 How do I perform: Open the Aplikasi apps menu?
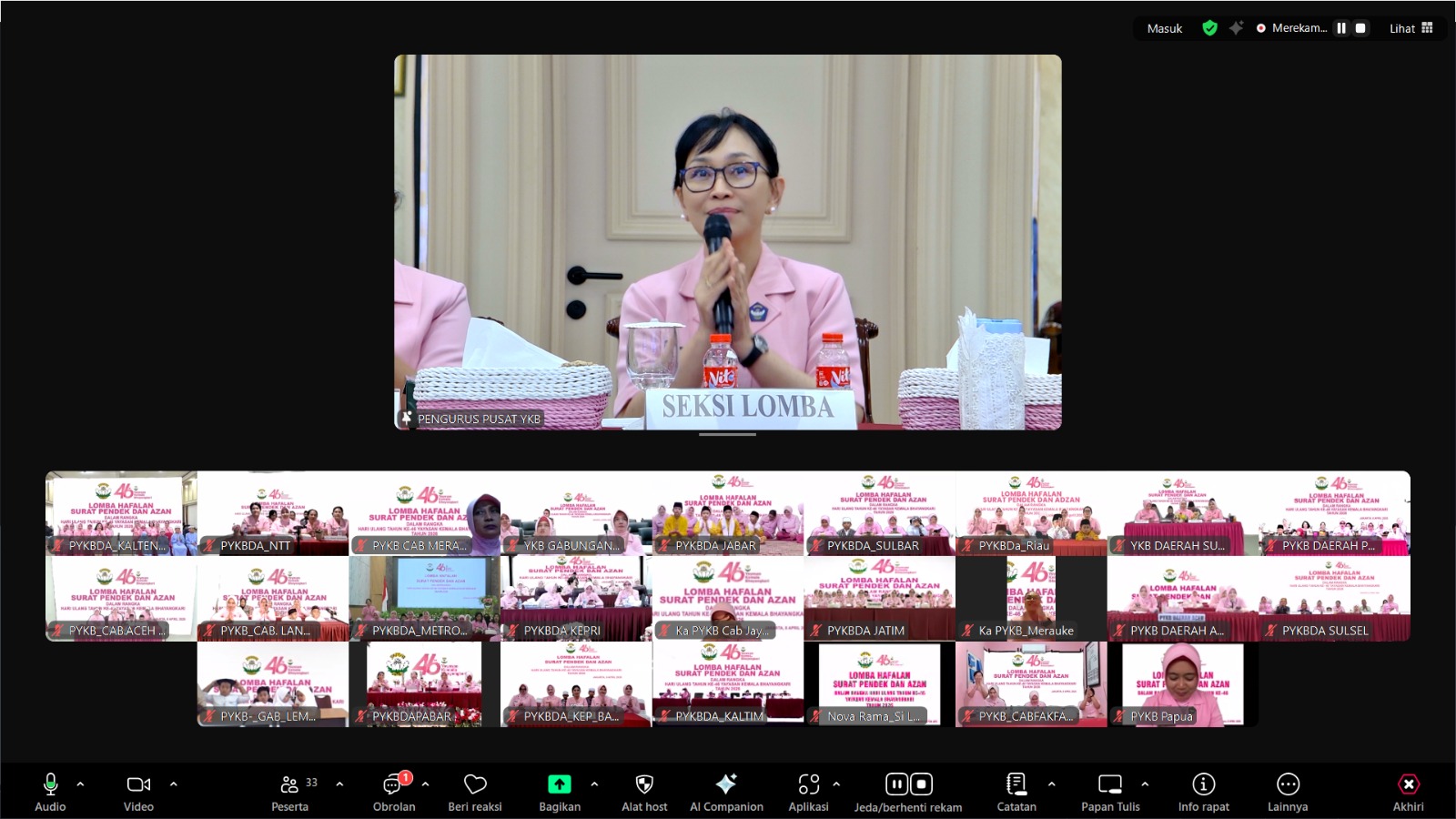[808, 784]
